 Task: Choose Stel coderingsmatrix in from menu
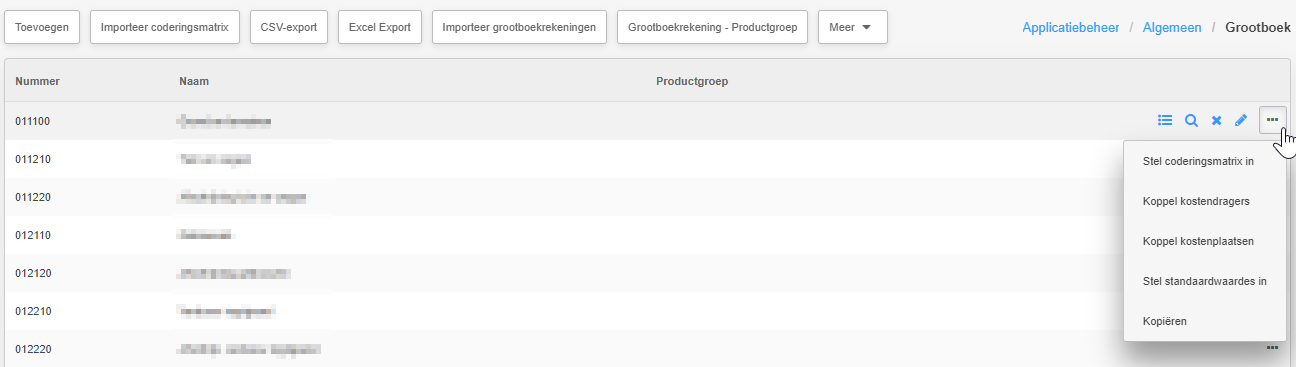pyautogui.click(x=1198, y=161)
